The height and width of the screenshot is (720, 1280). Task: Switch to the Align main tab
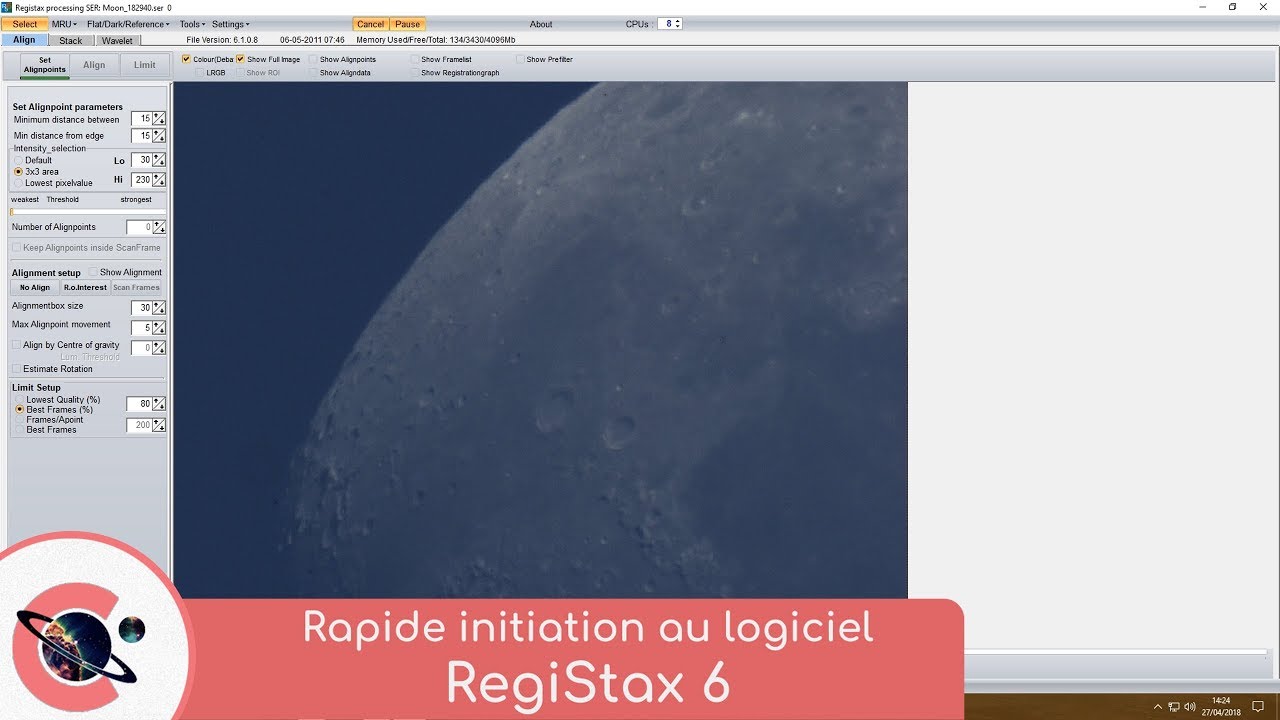[24, 40]
